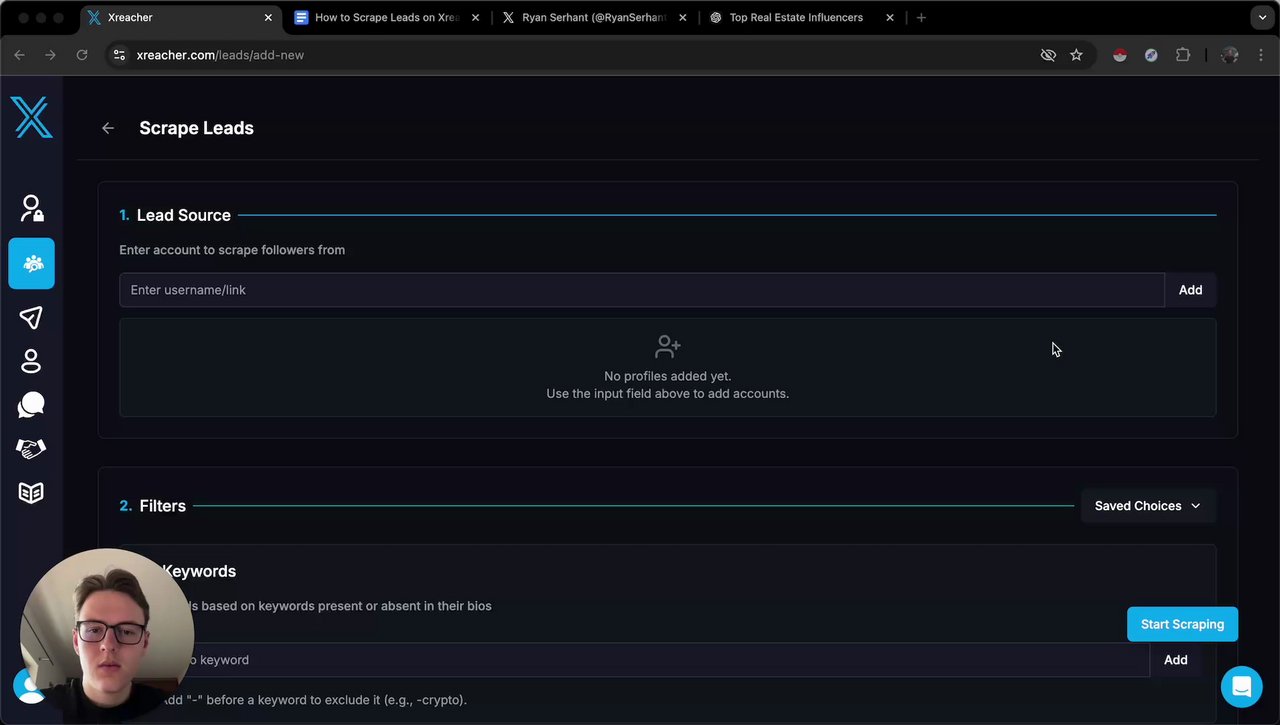Open the chat bubbles inbox sidebar icon

(31, 405)
